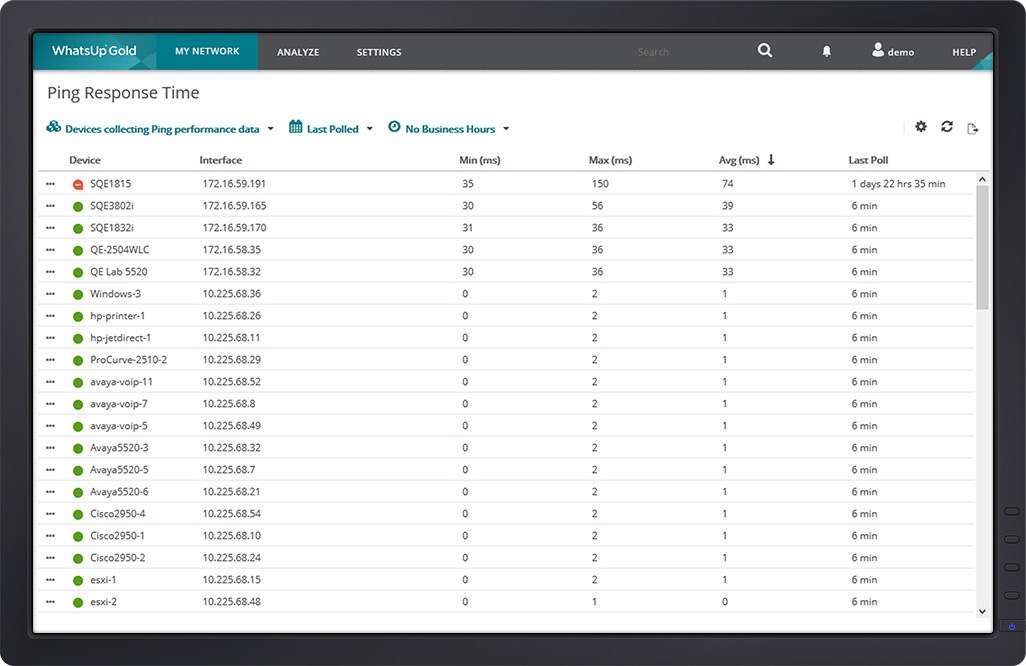Open the notifications bell

[826, 52]
